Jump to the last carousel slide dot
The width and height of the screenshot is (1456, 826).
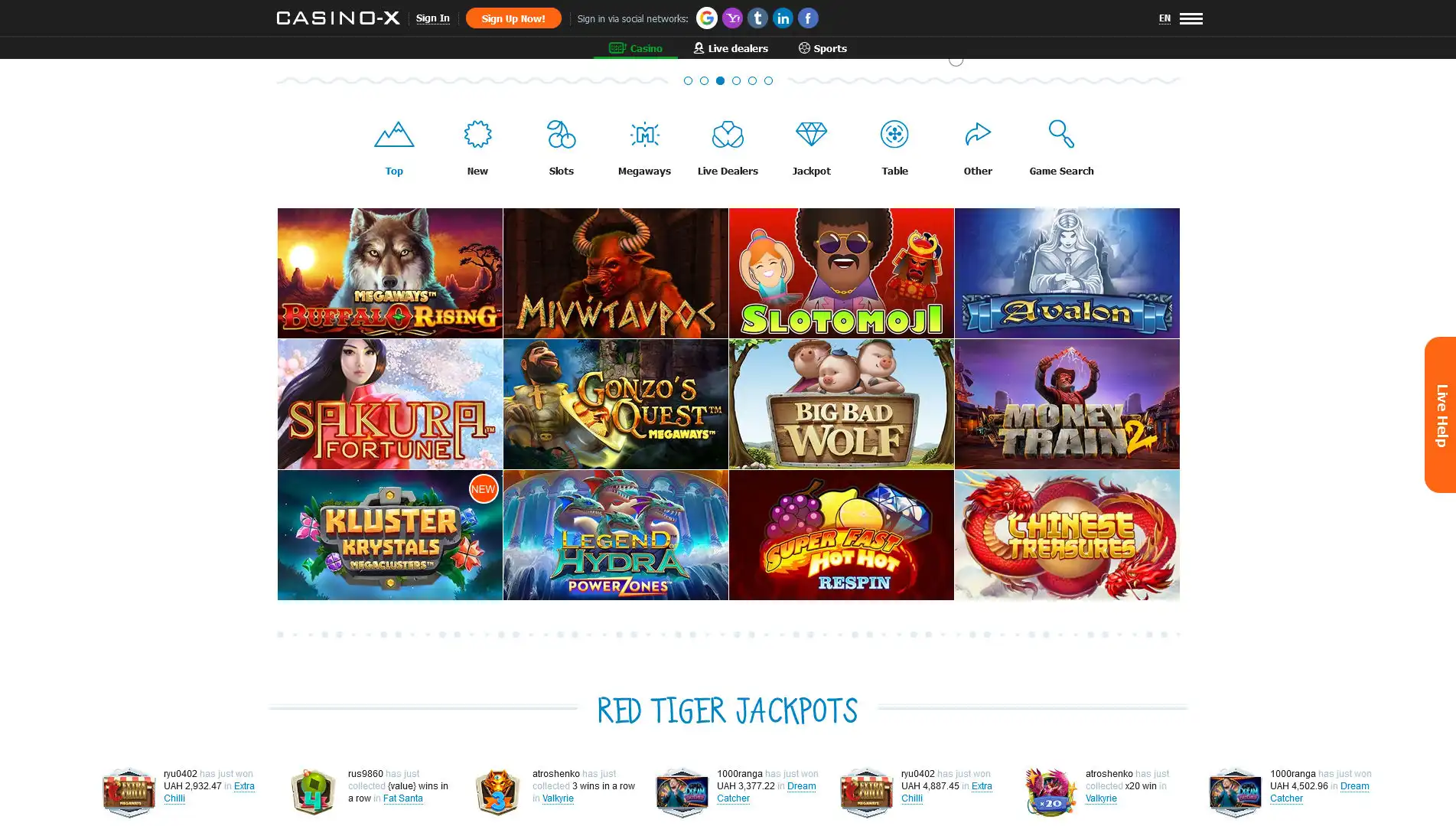[x=768, y=80]
